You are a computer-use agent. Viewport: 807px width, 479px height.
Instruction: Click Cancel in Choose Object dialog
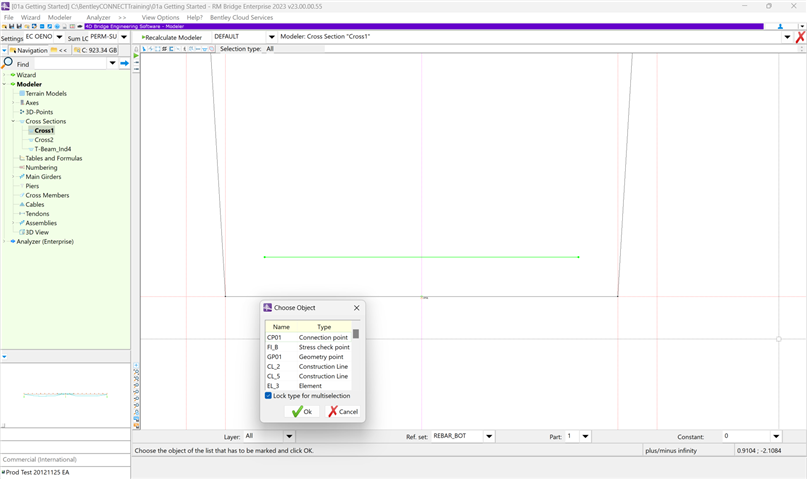pos(342,411)
